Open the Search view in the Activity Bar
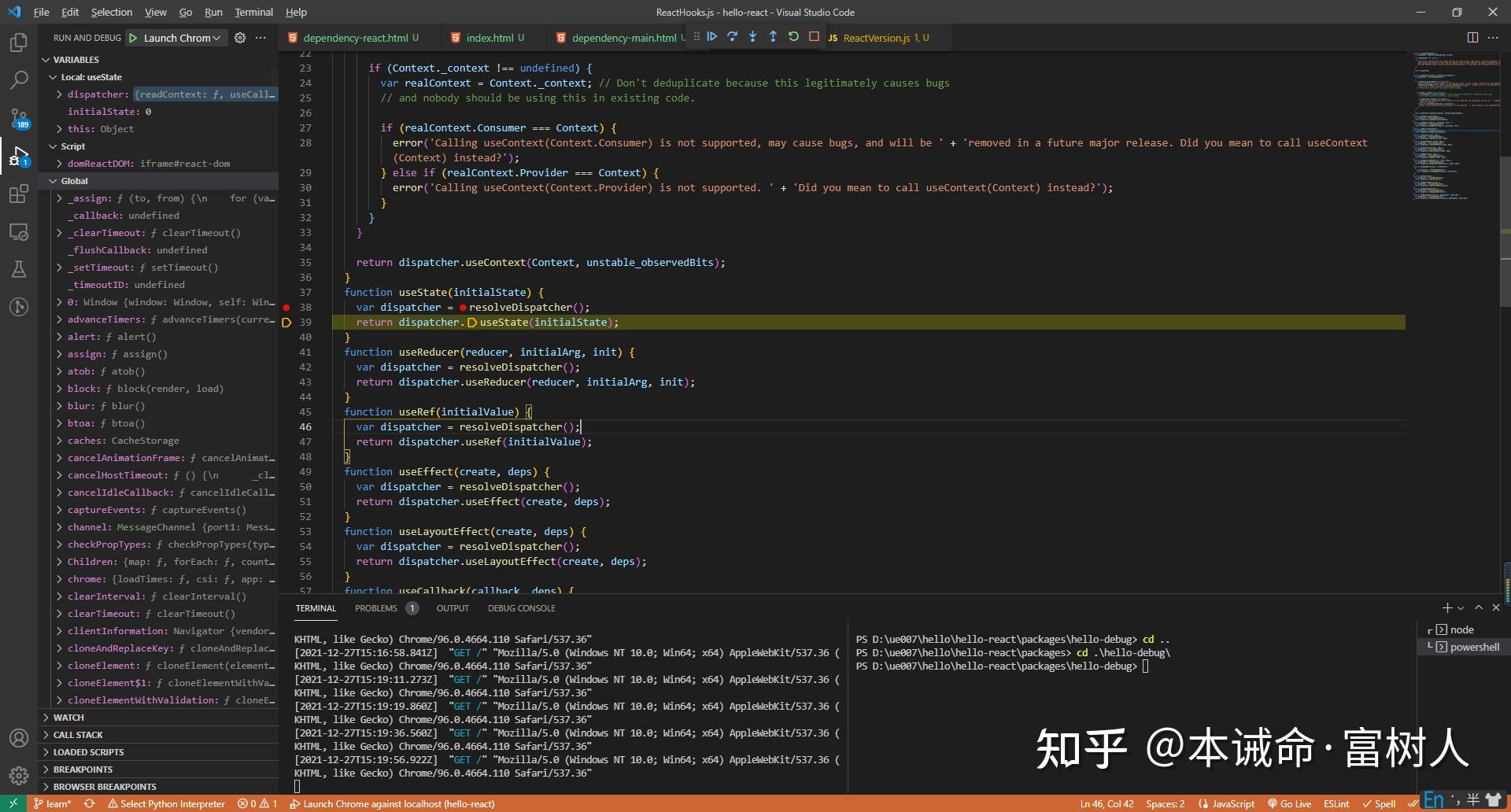The height and width of the screenshot is (812, 1511). (x=19, y=79)
